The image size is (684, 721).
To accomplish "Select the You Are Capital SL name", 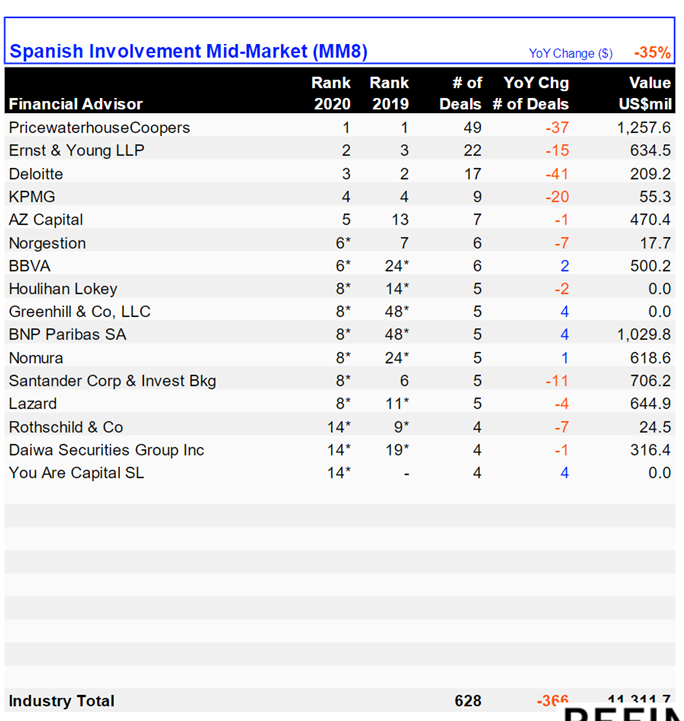I will tap(76, 473).
